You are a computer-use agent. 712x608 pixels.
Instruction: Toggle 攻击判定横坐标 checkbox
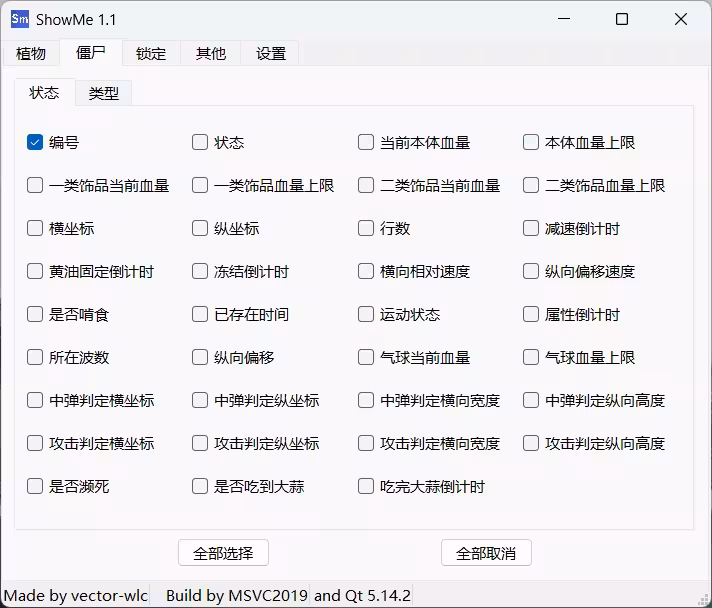click(35, 443)
